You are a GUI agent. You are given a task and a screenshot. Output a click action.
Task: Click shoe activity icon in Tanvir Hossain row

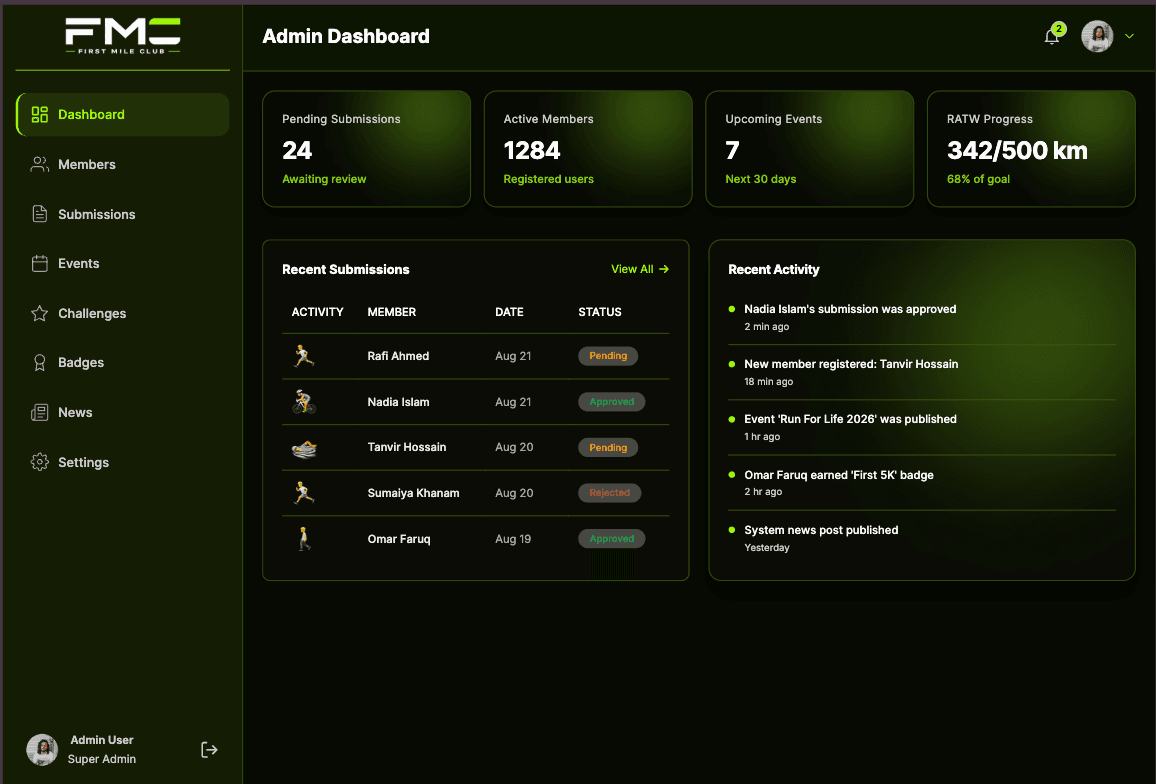304,448
